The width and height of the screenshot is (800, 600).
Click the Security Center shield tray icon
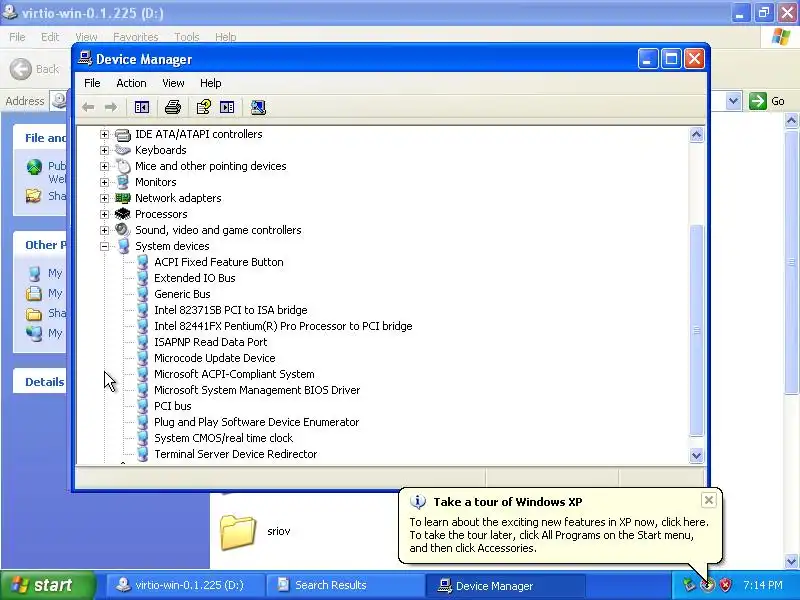725,585
